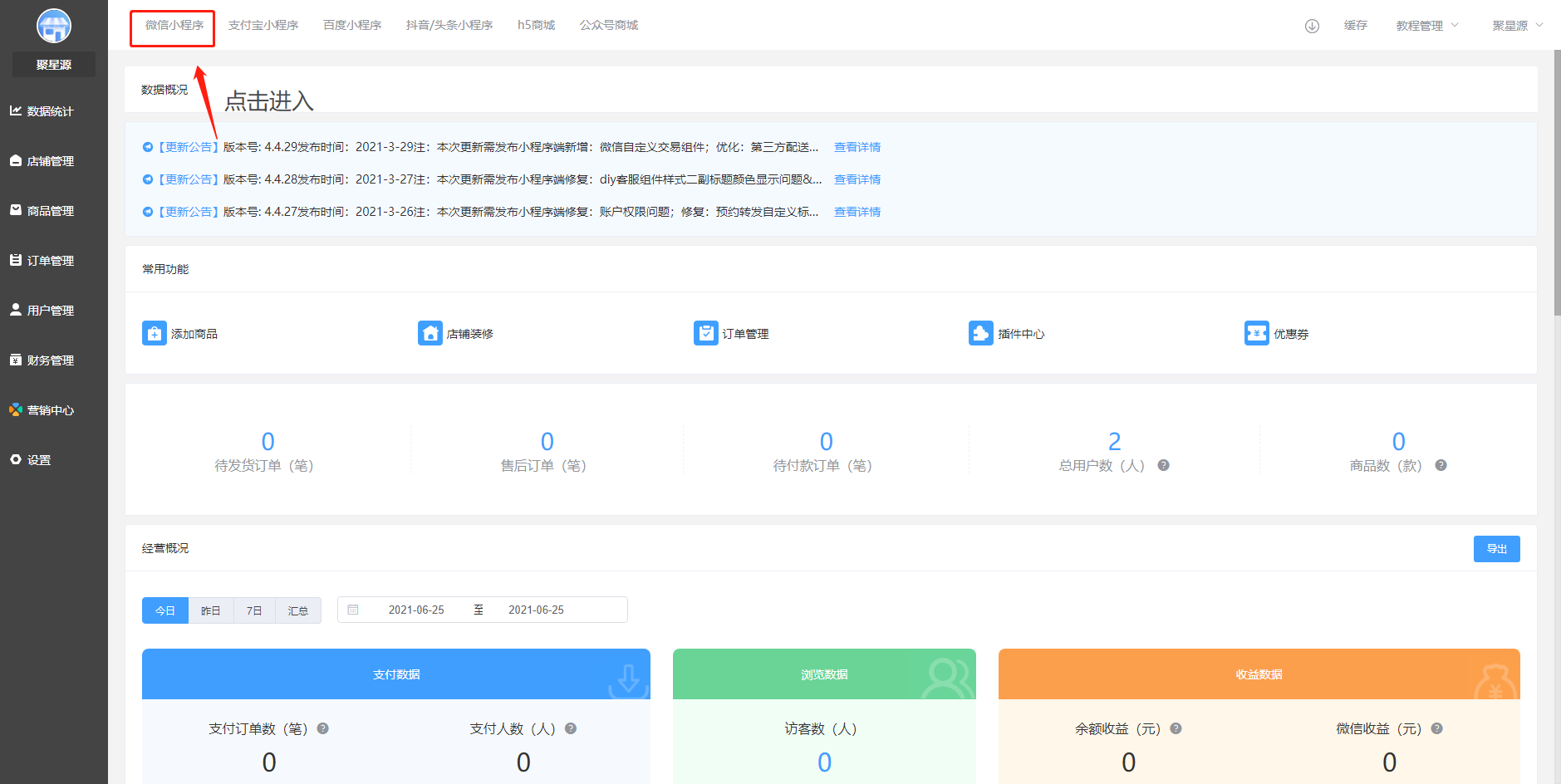Click the 店铺装修 house icon
This screenshot has width=1561, height=784.
coord(430,333)
